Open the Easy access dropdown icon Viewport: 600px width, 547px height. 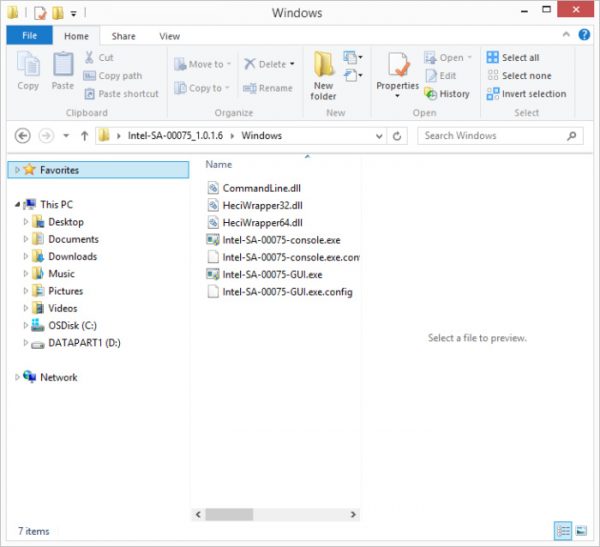pos(352,75)
